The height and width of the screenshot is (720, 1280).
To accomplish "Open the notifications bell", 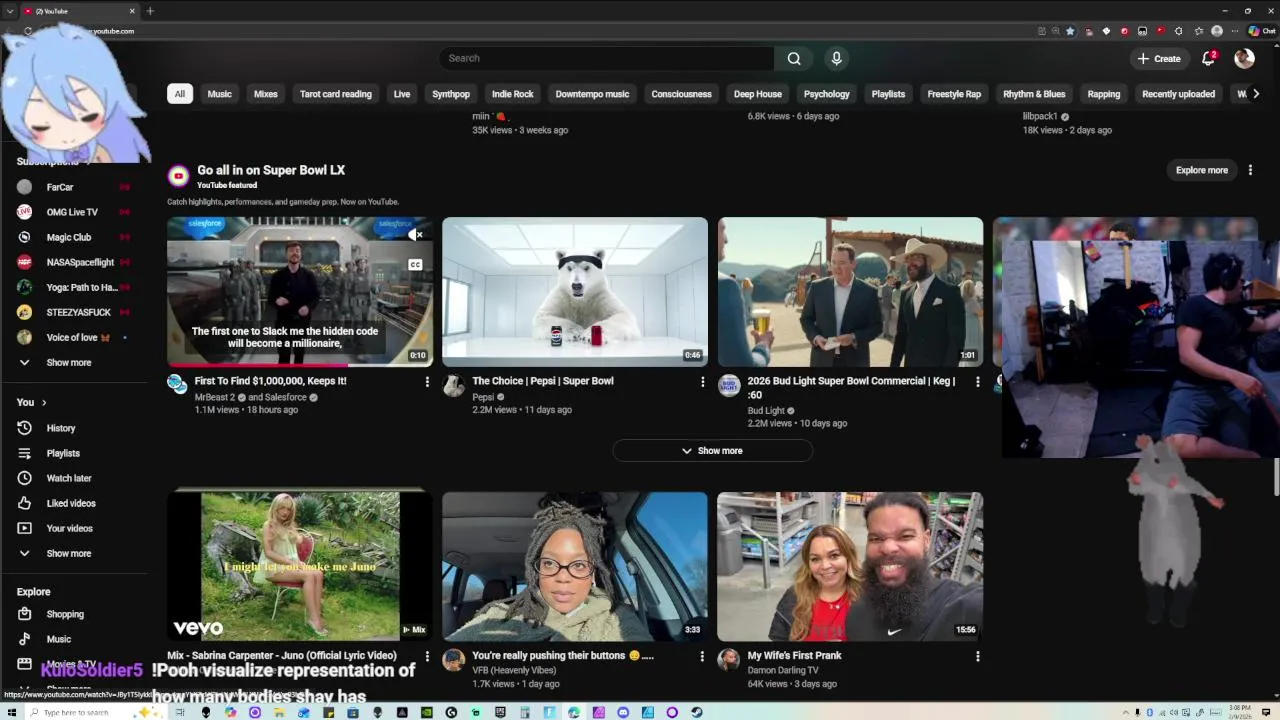I will click(x=1208, y=58).
